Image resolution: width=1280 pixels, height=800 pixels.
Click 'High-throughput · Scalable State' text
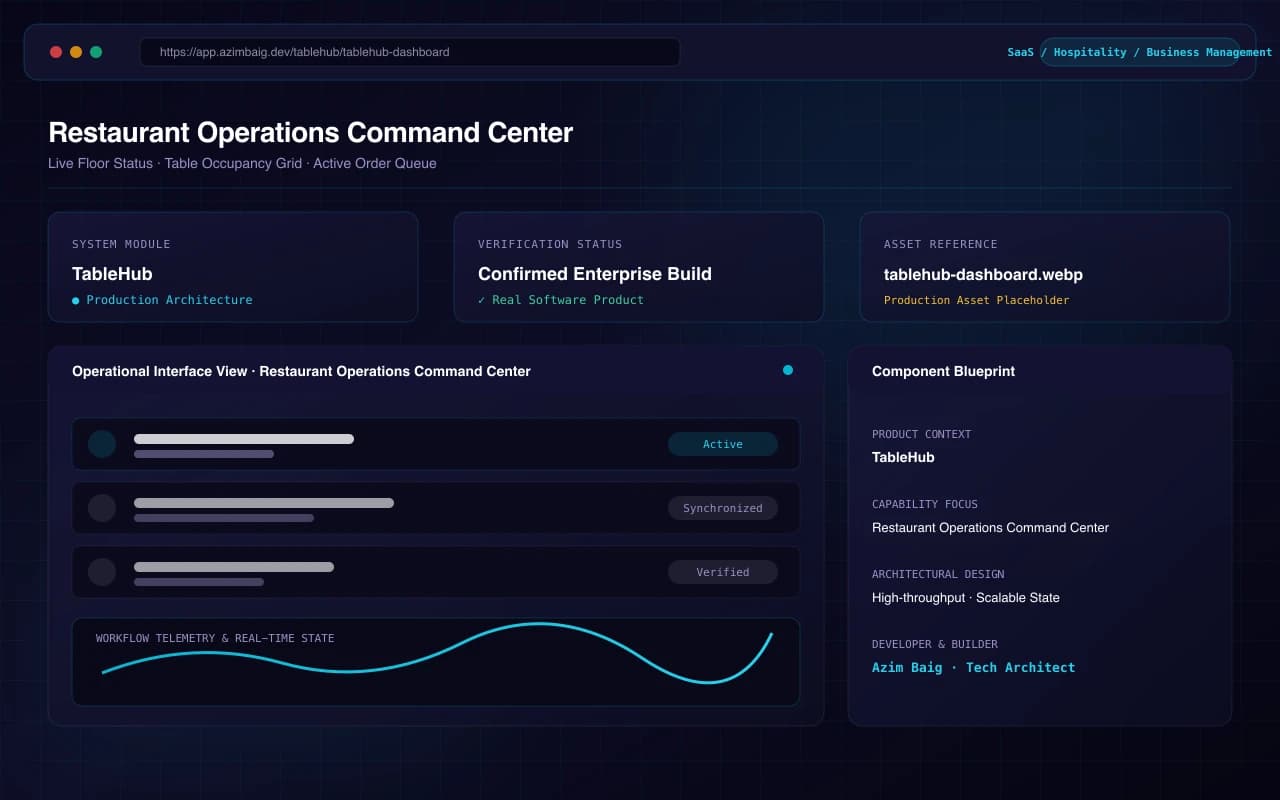[x=966, y=597]
